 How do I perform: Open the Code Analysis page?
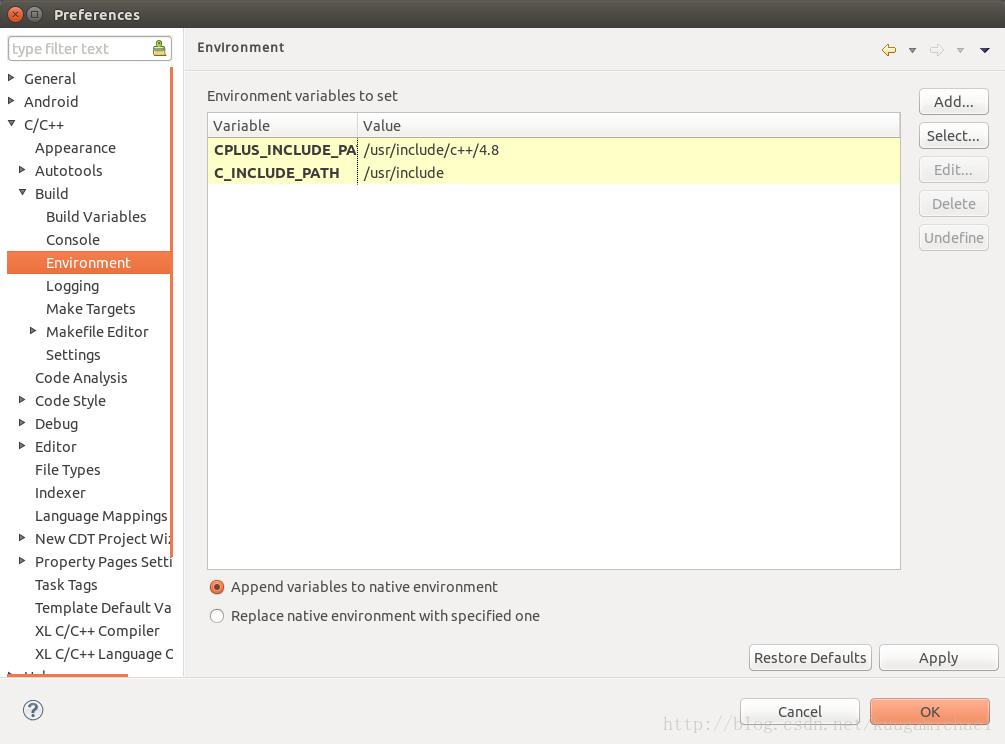pos(81,378)
